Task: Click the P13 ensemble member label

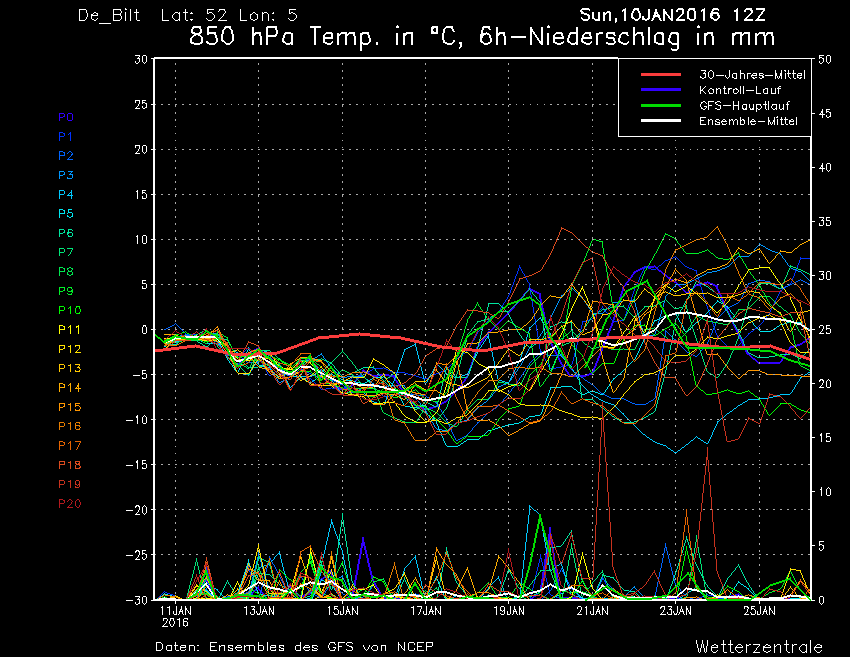Action: point(69,368)
